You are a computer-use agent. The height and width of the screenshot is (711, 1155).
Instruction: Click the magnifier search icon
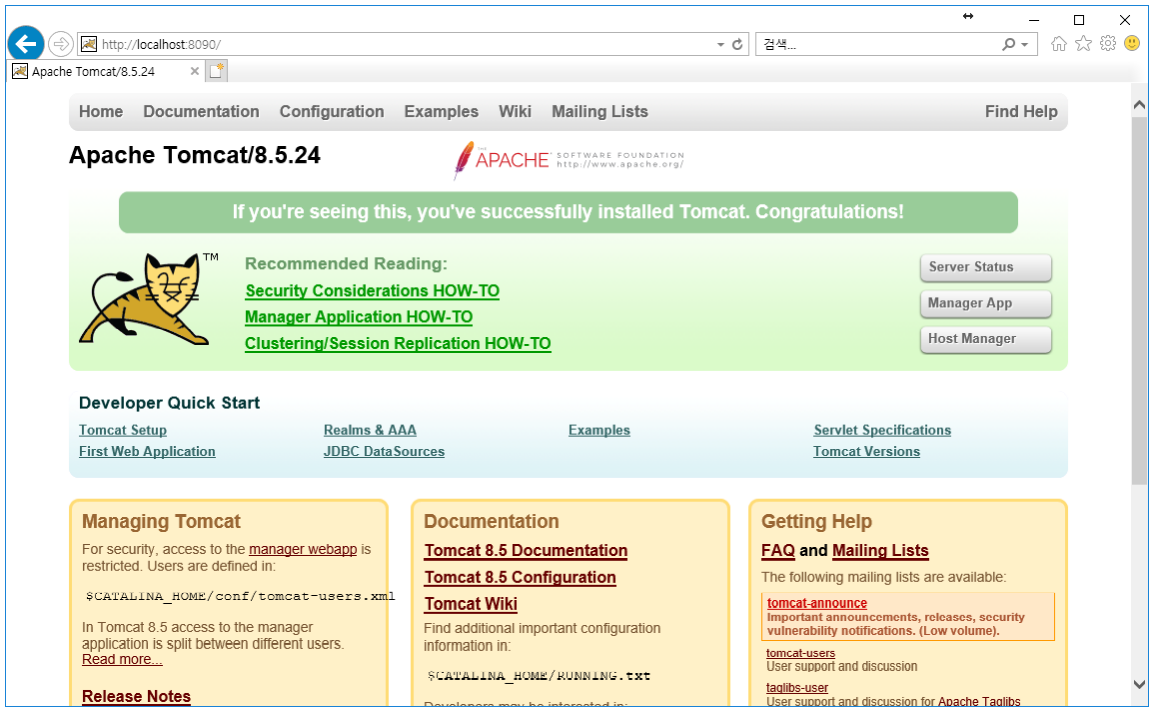point(1008,44)
